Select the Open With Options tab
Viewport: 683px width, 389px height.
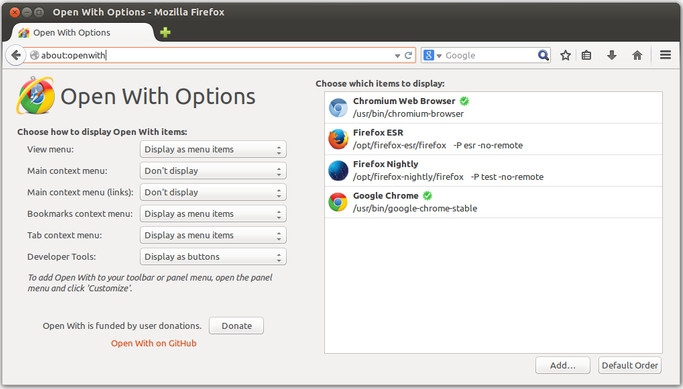tap(82, 33)
